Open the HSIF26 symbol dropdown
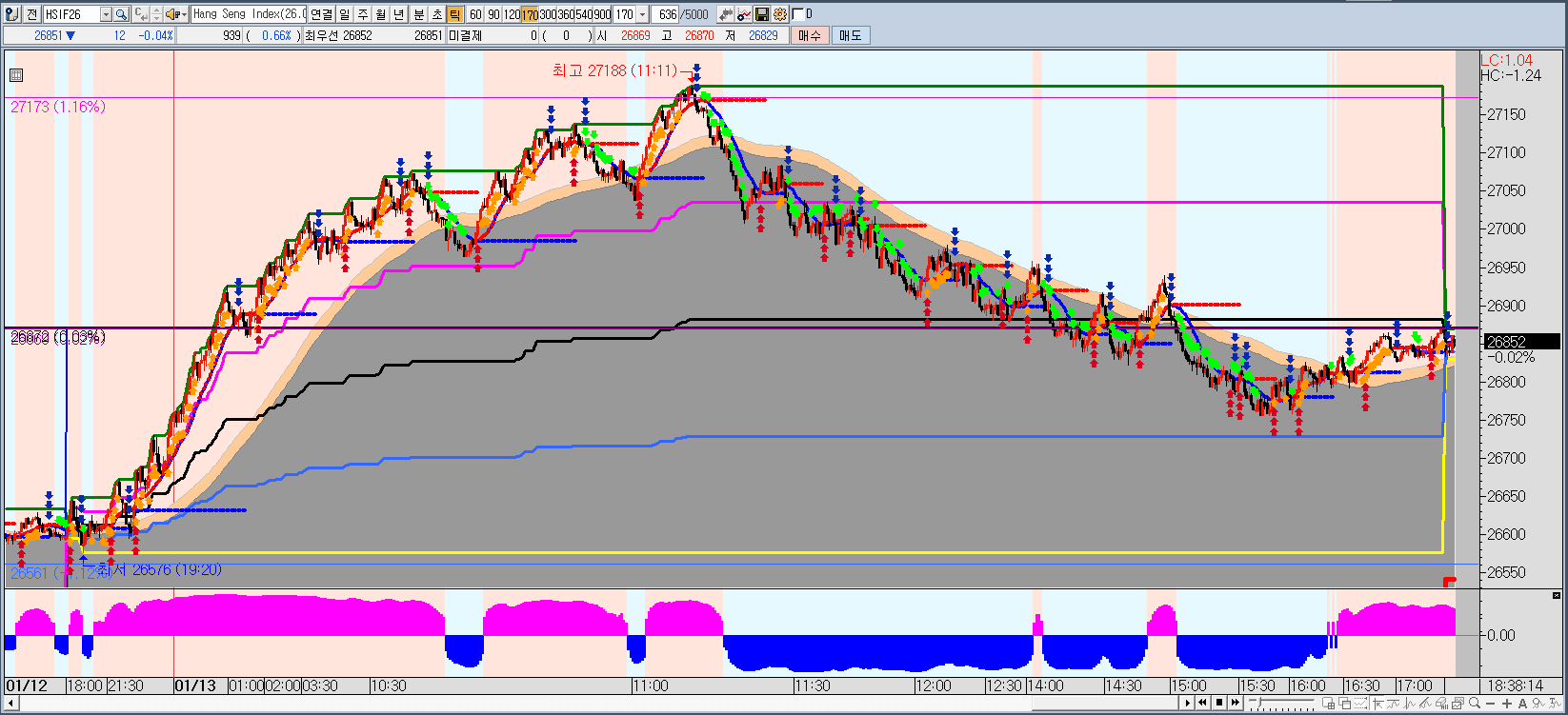The image size is (1568, 715). [x=106, y=14]
